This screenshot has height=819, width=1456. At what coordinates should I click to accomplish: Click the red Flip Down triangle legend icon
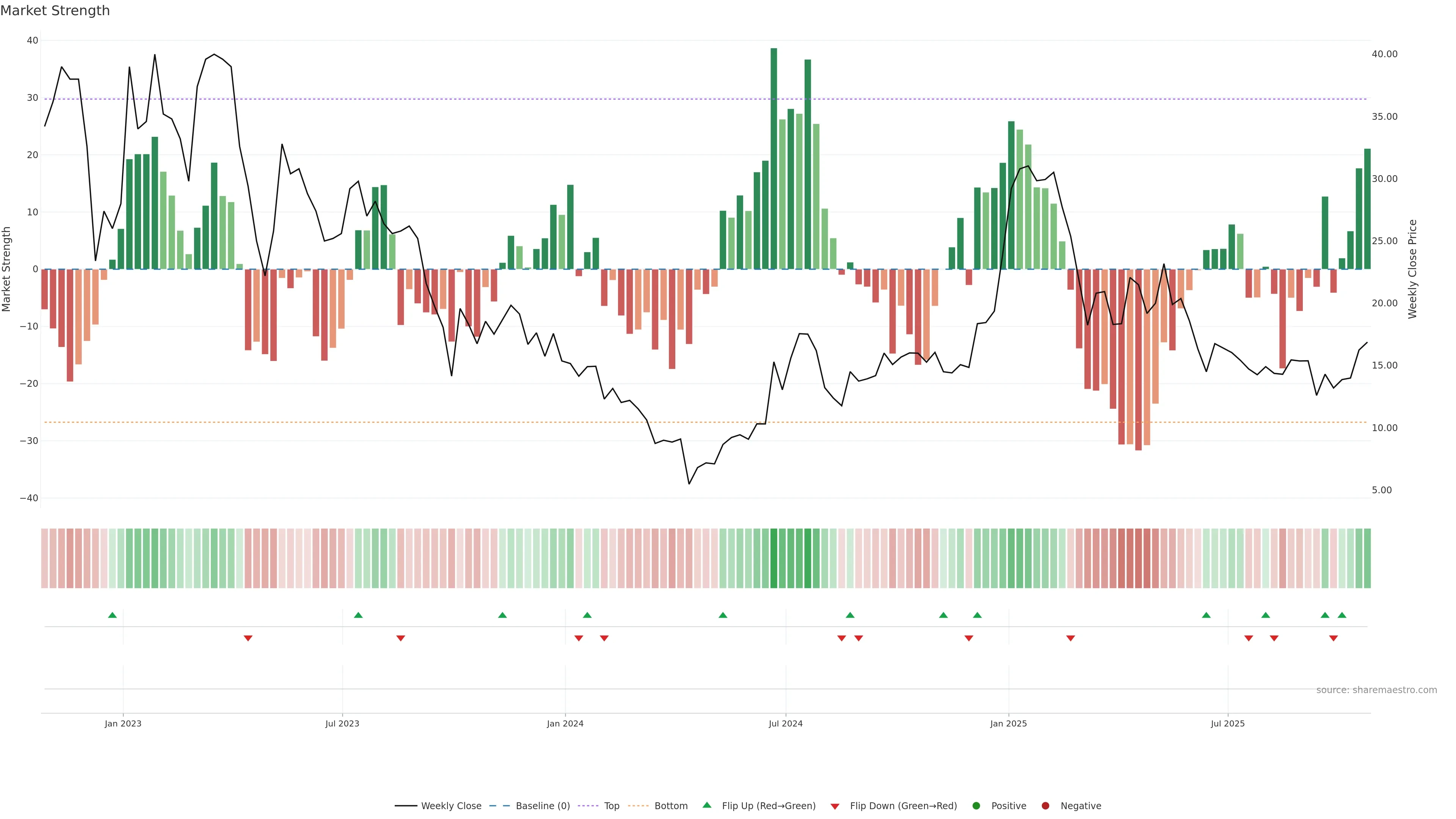tap(835, 806)
